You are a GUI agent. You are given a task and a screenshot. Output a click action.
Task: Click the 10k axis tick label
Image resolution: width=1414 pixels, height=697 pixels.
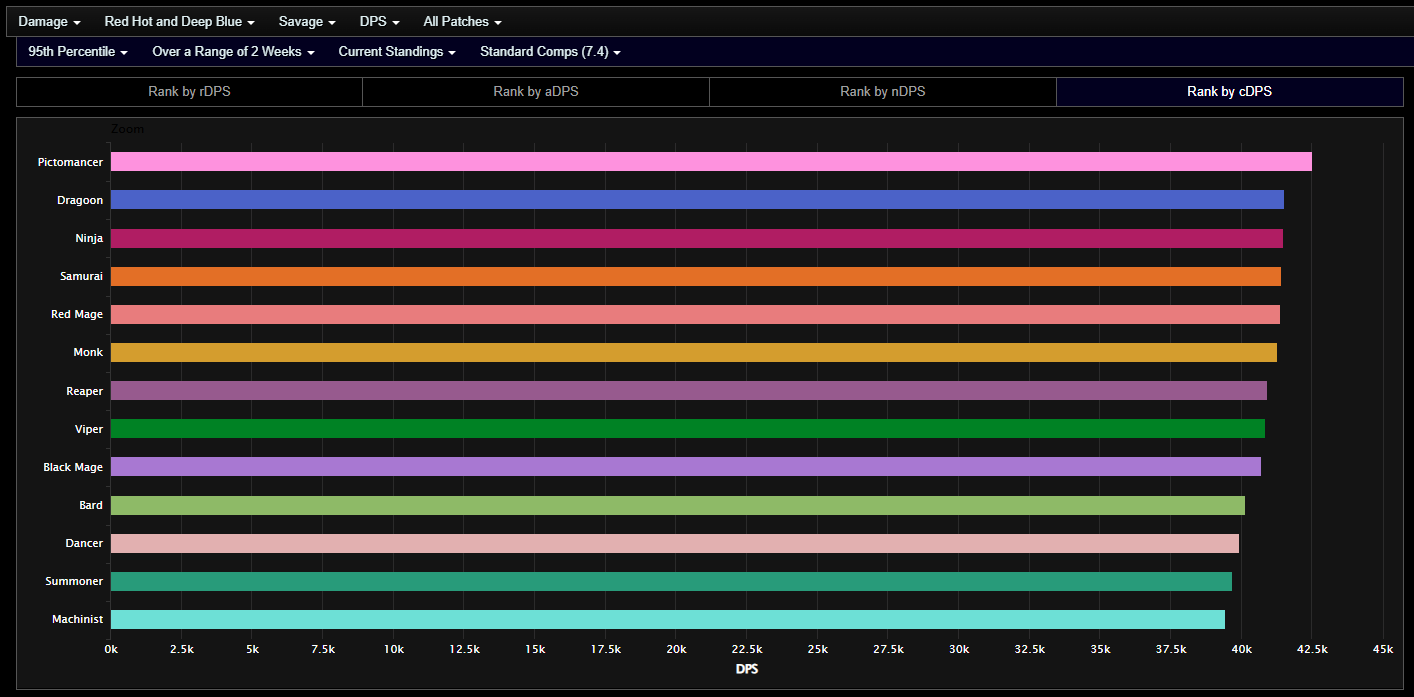(394, 649)
